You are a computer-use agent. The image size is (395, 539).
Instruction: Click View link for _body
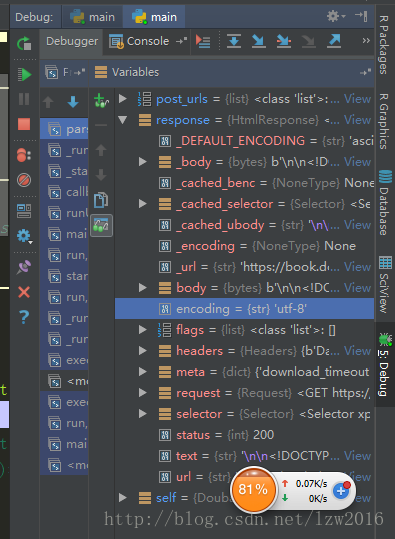(x=358, y=162)
